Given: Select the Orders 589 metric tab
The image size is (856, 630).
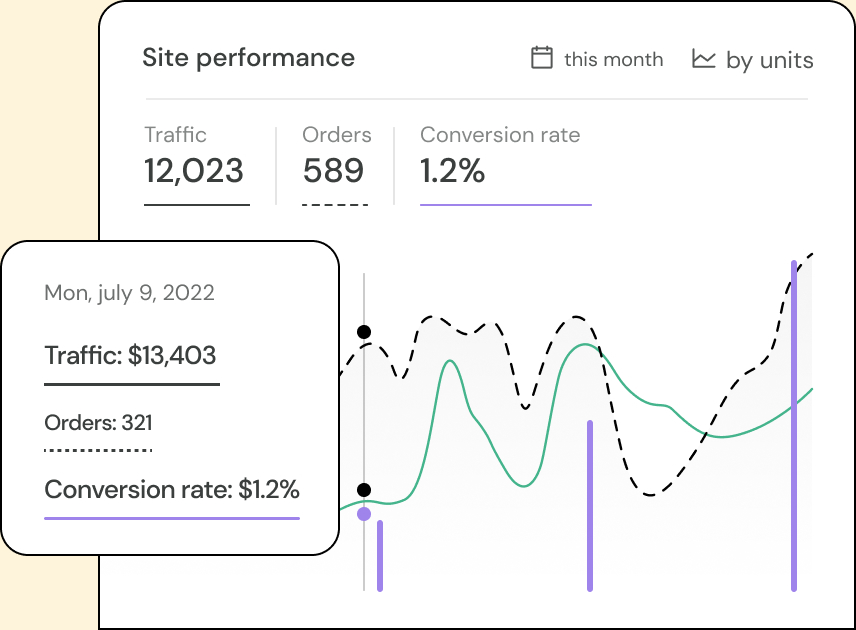Looking at the screenshot, I should [x=336, y=158].
